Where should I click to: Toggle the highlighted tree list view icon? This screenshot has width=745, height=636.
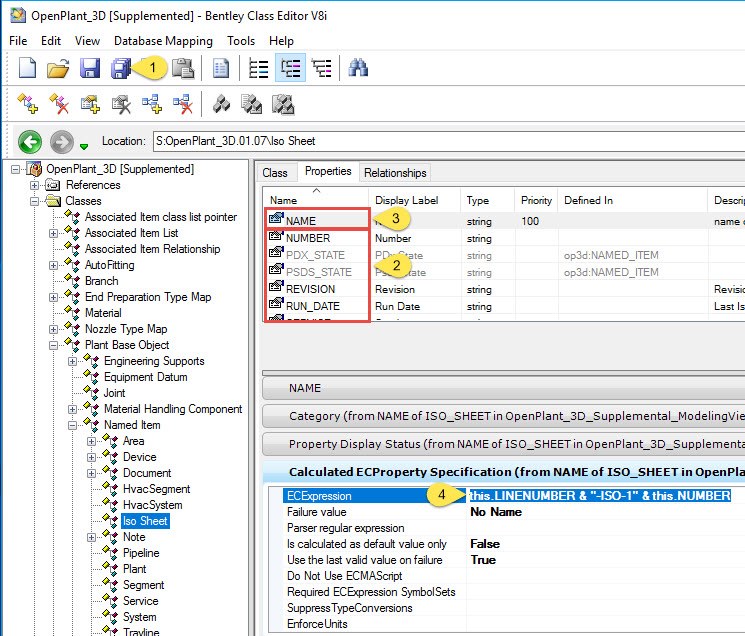(290, 68)
